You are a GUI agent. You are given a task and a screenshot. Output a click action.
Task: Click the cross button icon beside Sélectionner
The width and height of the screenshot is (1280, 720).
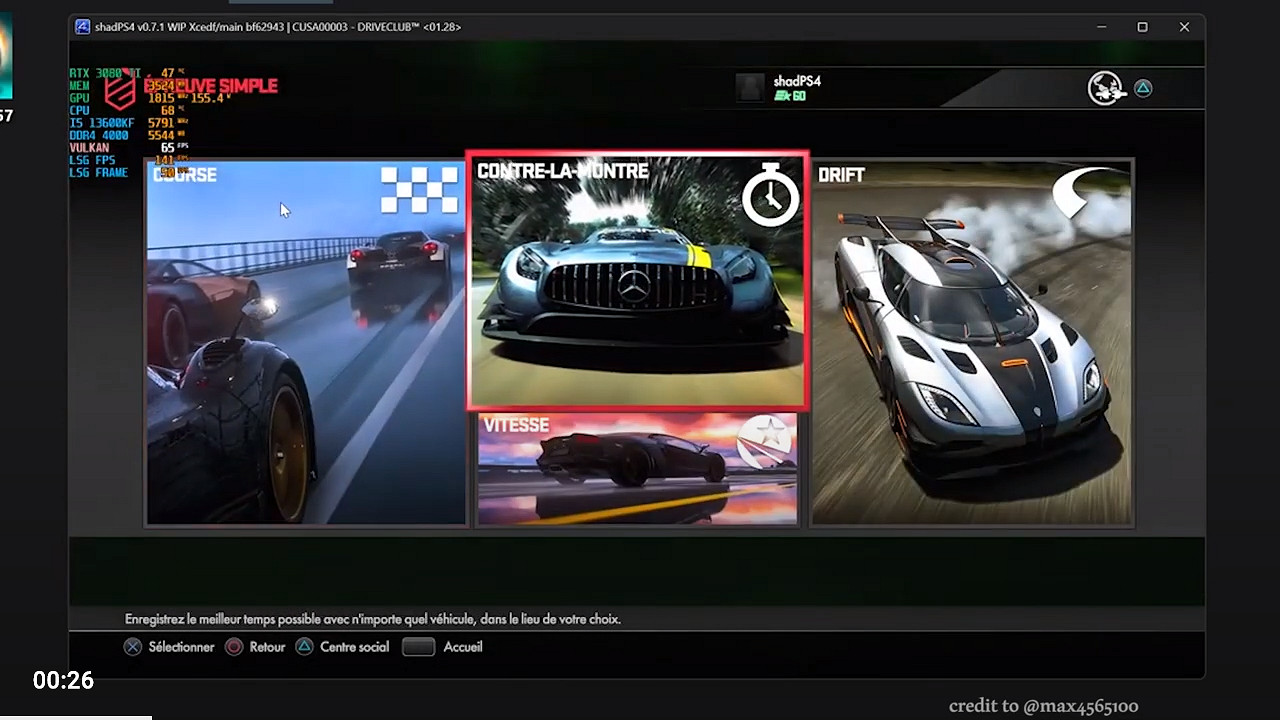point(133,647)
